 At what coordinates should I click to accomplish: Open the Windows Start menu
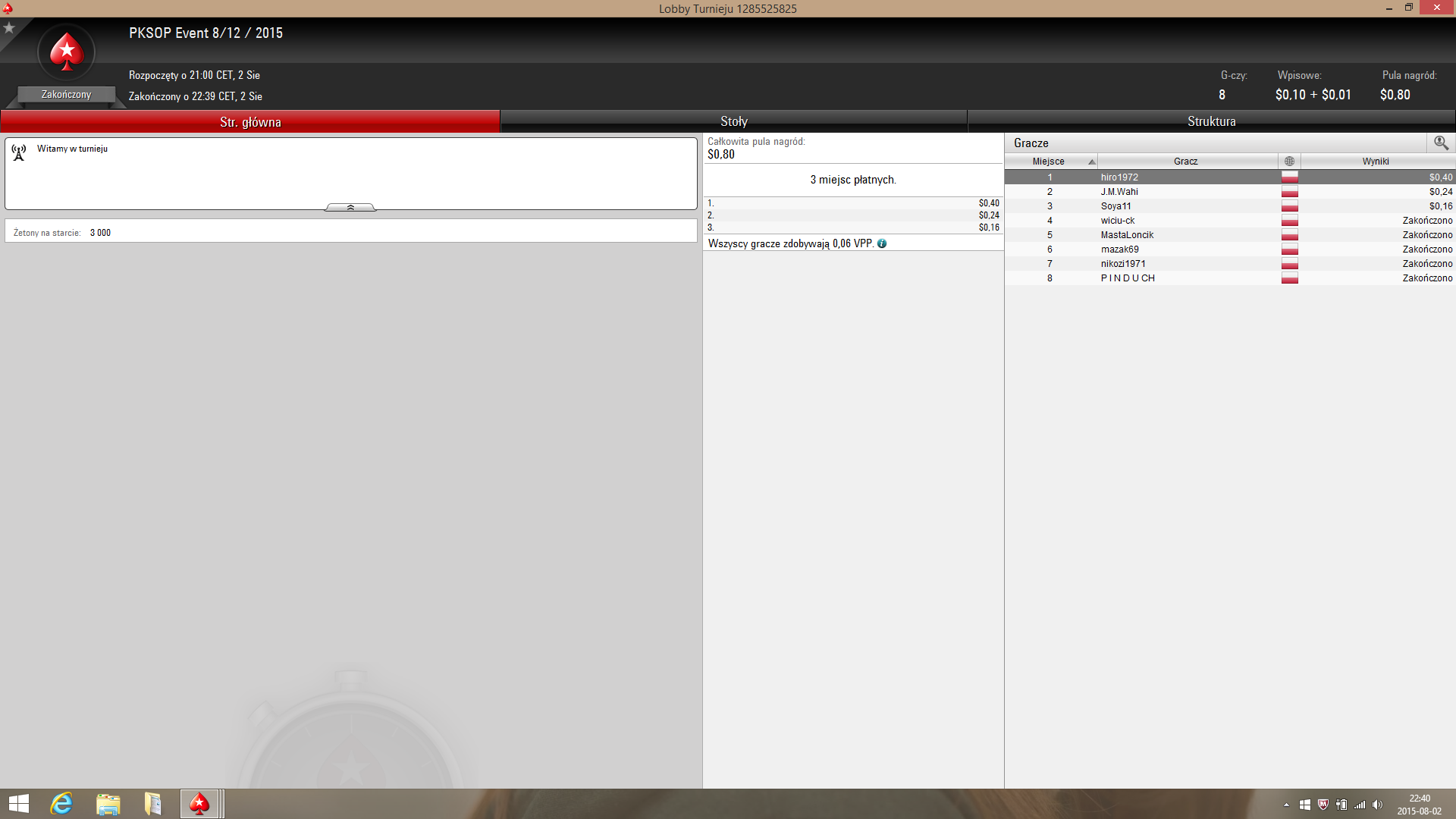pos(19,804)
